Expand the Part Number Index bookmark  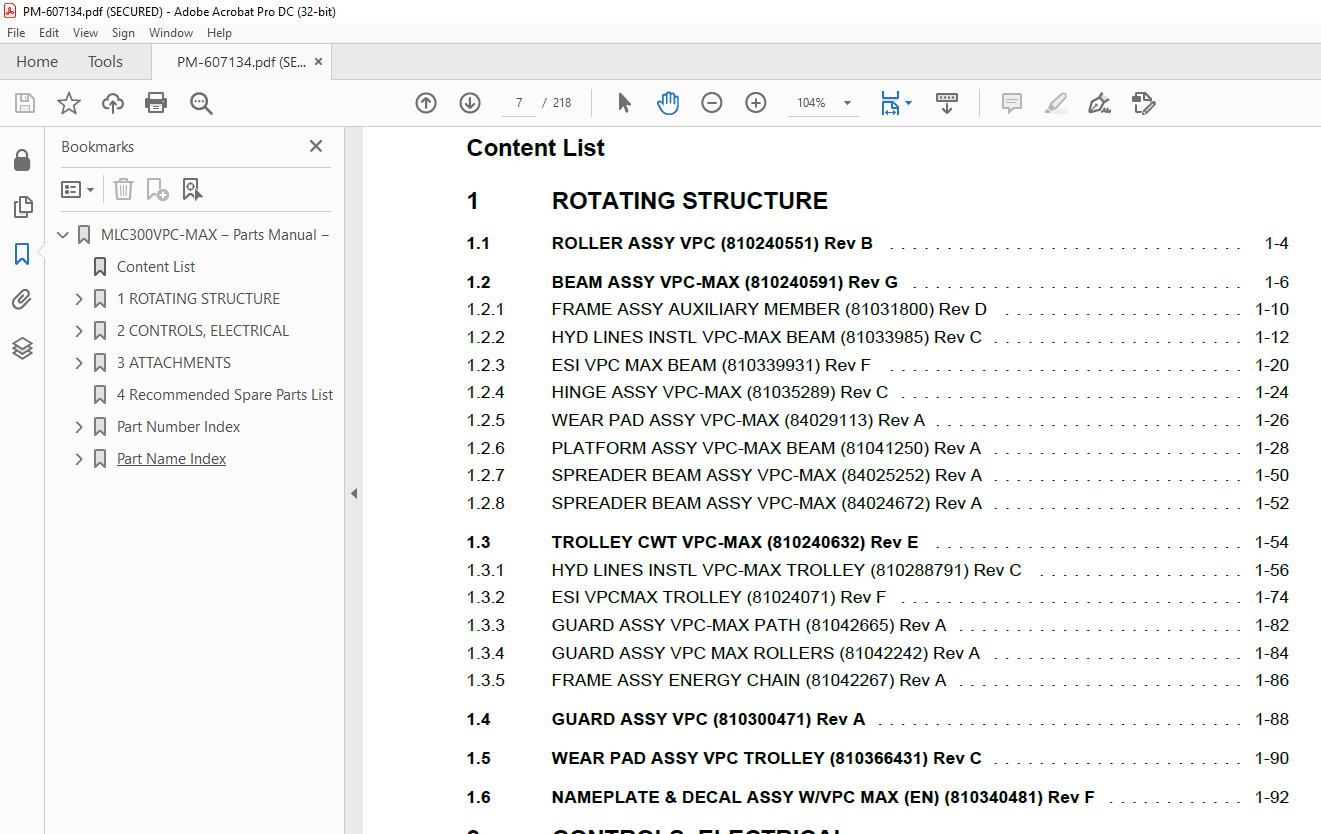79,427
